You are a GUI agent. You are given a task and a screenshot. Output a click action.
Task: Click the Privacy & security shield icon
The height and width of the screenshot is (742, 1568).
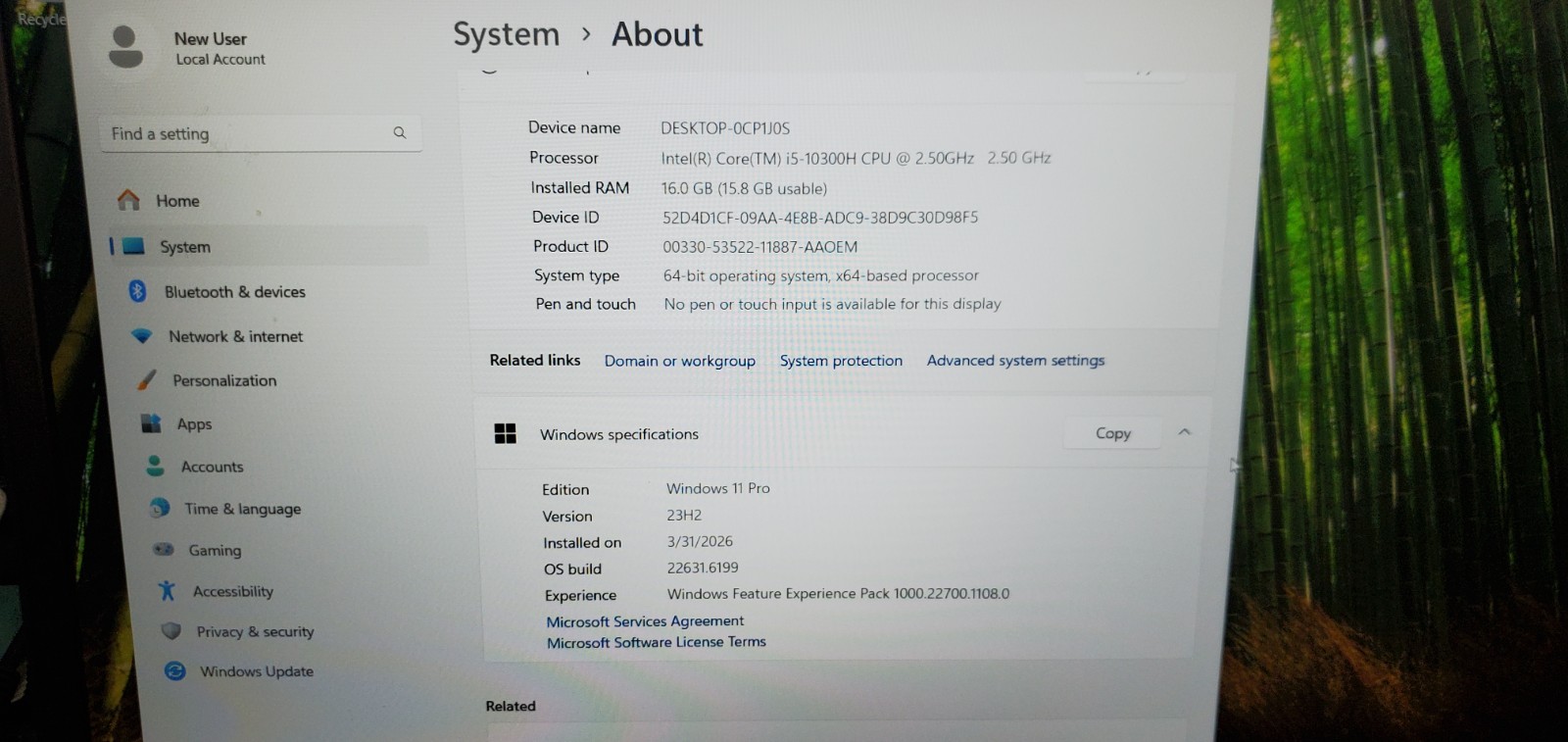[x=171, y=631]
